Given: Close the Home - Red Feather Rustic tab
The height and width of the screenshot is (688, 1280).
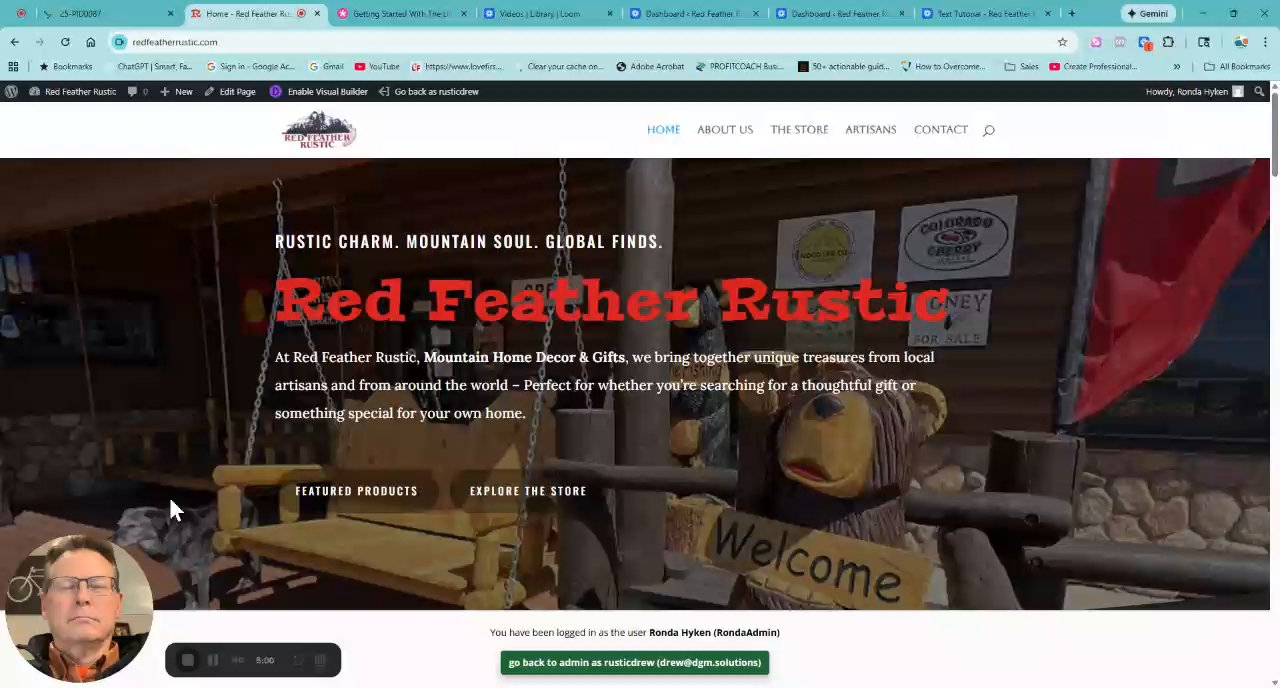Looking at the screenshot, I should [x=317, y=14].
